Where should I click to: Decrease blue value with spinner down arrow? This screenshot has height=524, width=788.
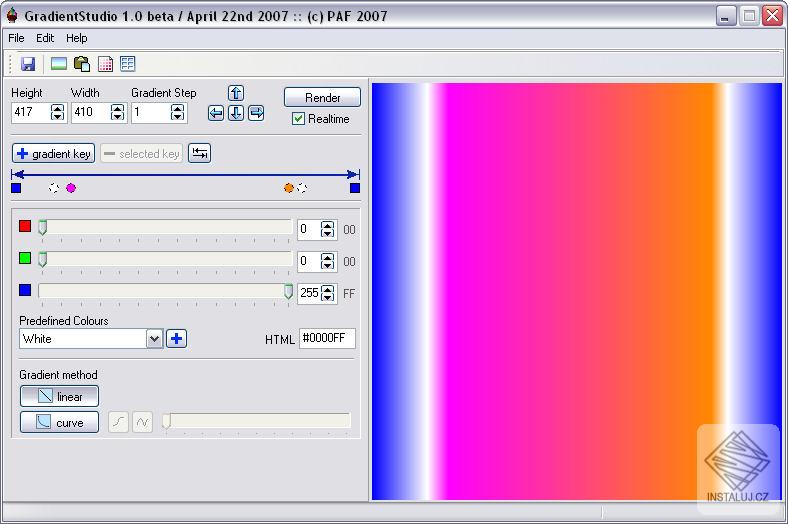328,298
